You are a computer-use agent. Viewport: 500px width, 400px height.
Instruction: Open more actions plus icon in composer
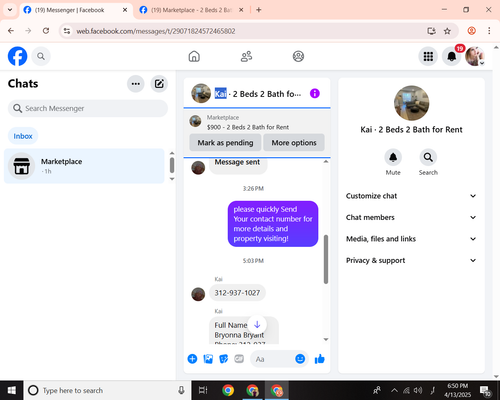point(192,359)
